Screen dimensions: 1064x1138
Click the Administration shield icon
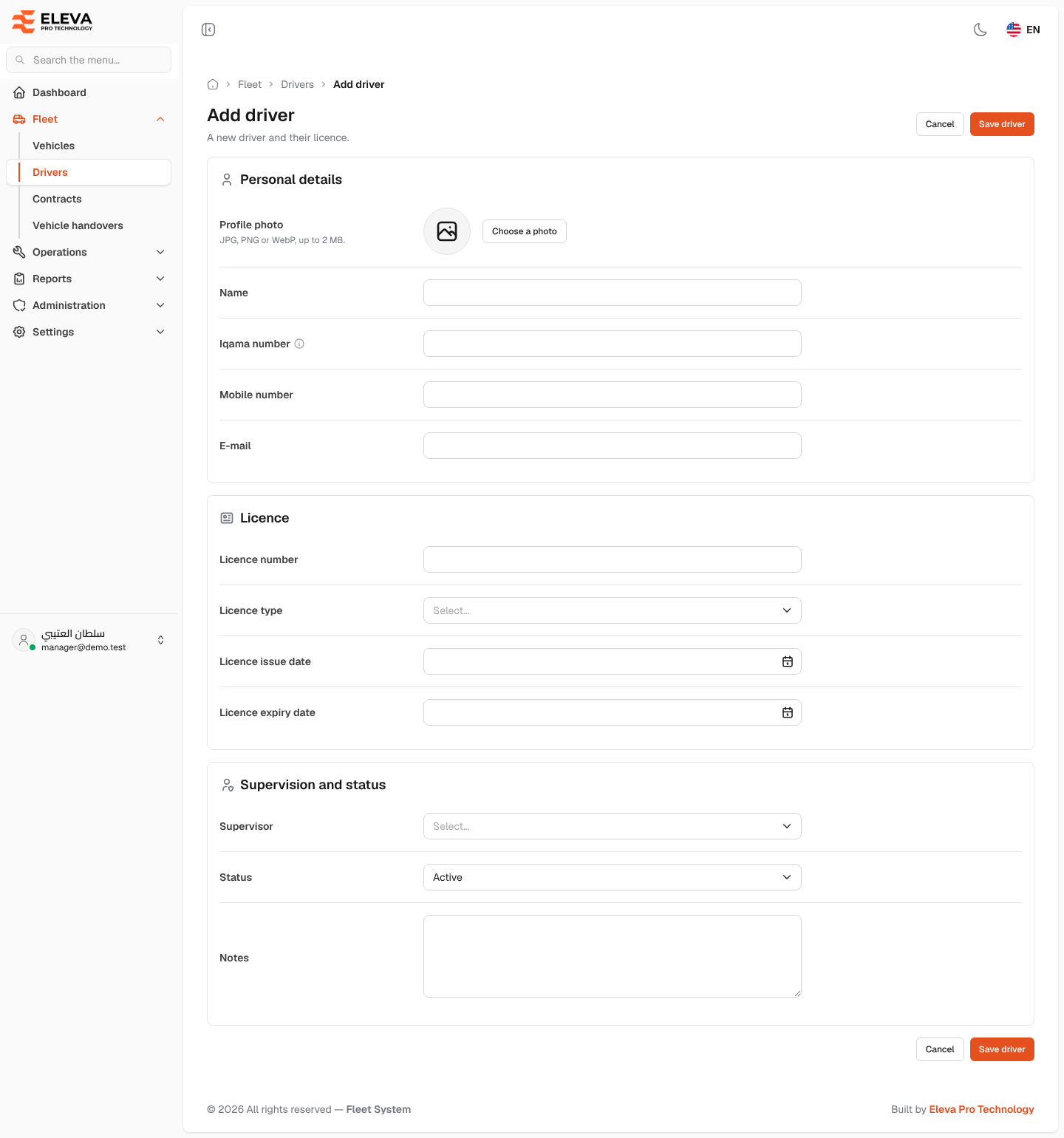click(x=19, y=305)
